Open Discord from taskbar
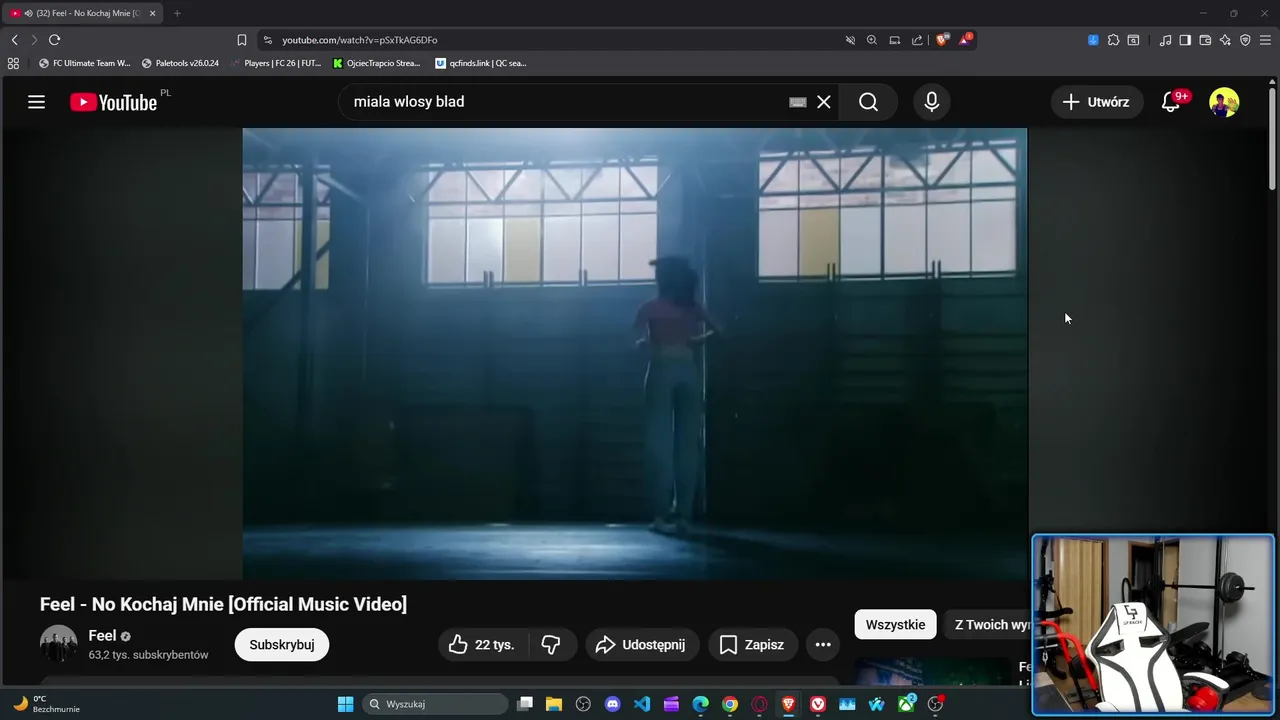 pyautogui.click(x=612, y=704)
